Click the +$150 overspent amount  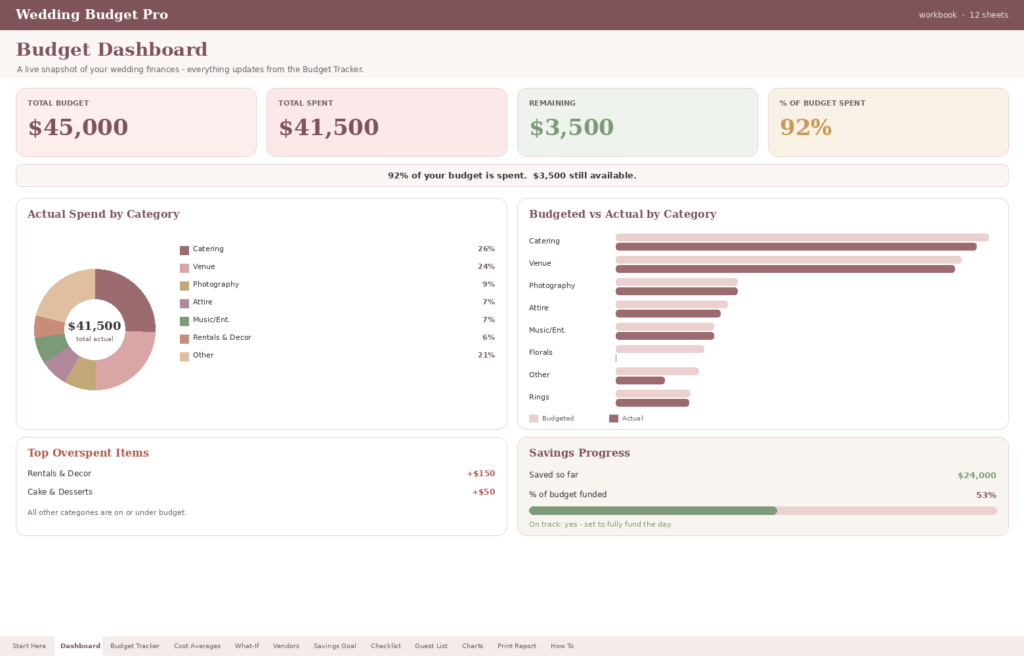pyautogui.click(x=481, y=473)
